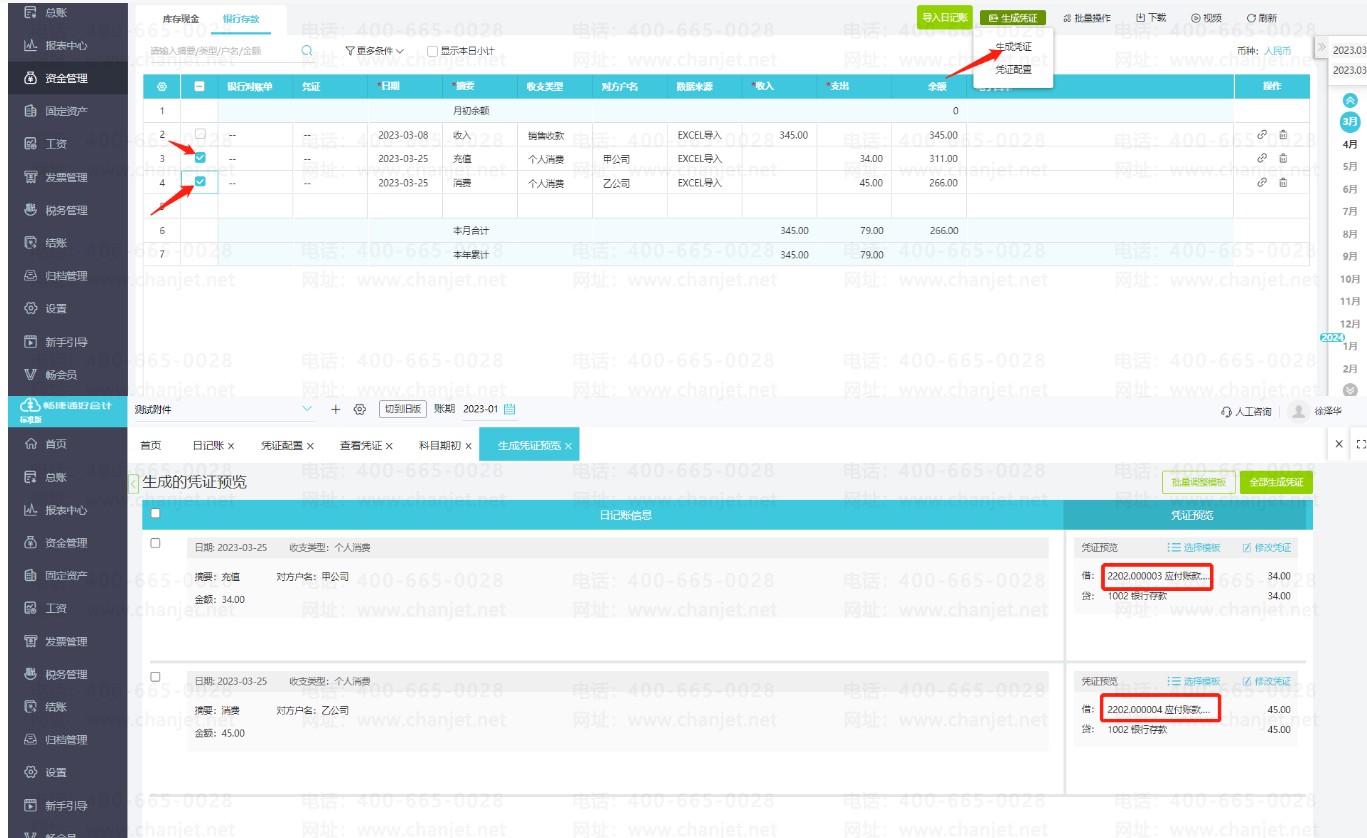Switch to the 库存现金 tab
The height and width of the screenshot is (838, 1367).
181,19
